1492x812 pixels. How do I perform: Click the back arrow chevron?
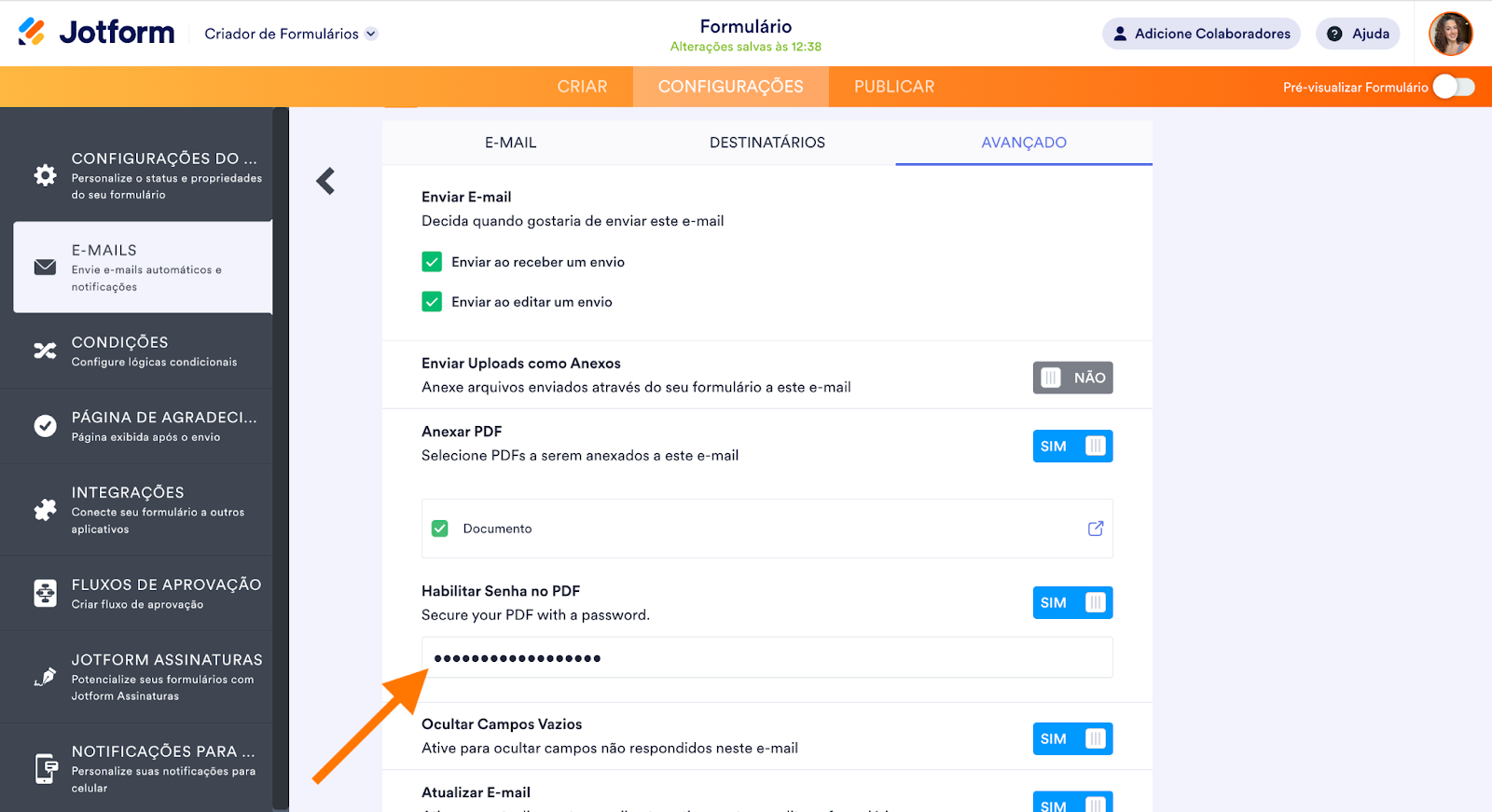(325, 181)
